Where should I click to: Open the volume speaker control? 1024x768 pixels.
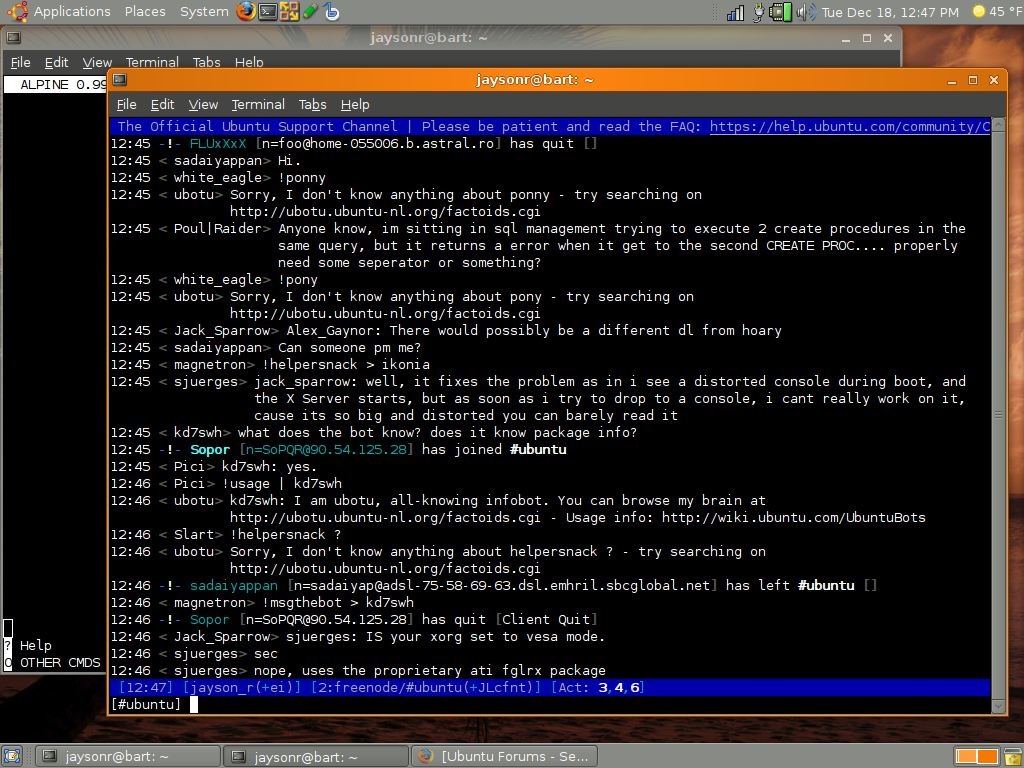806,12
